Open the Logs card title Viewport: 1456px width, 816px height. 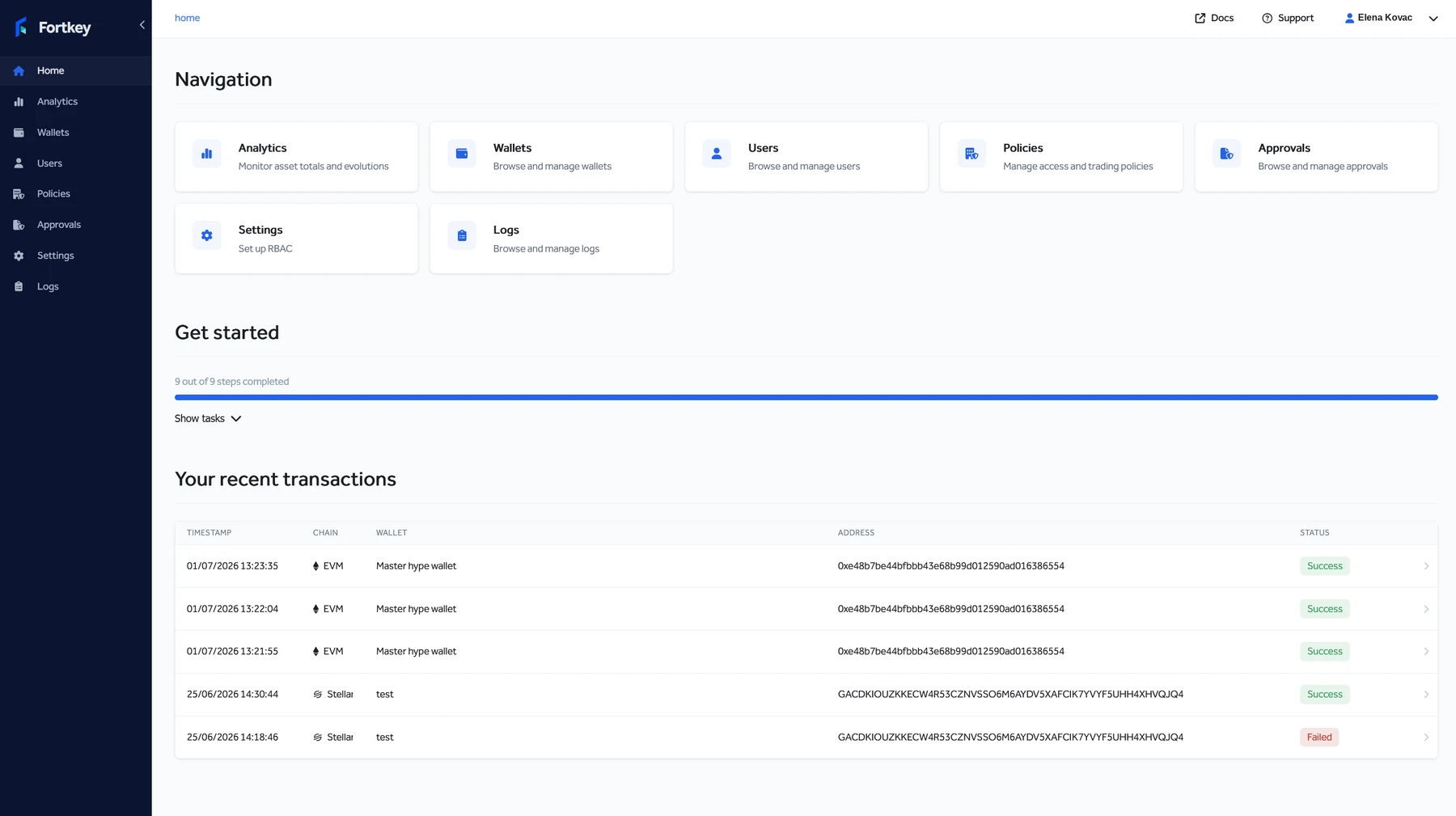pyautogui.click(x=506, y=230)
